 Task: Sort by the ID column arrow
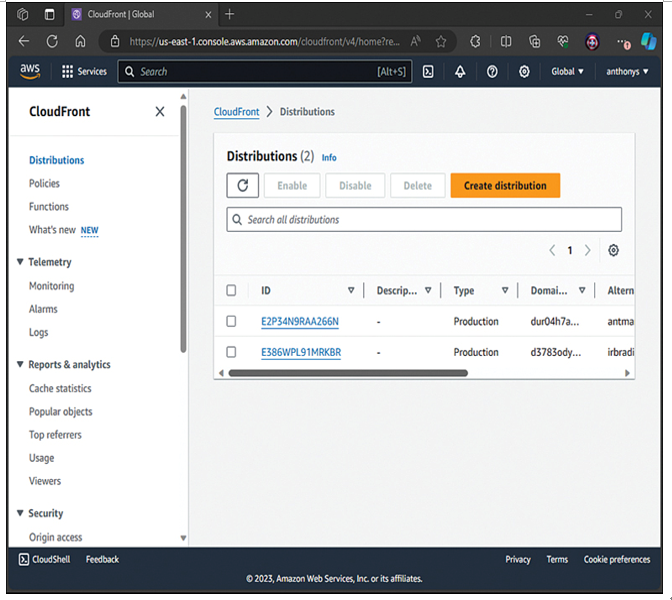click(351, 291)
